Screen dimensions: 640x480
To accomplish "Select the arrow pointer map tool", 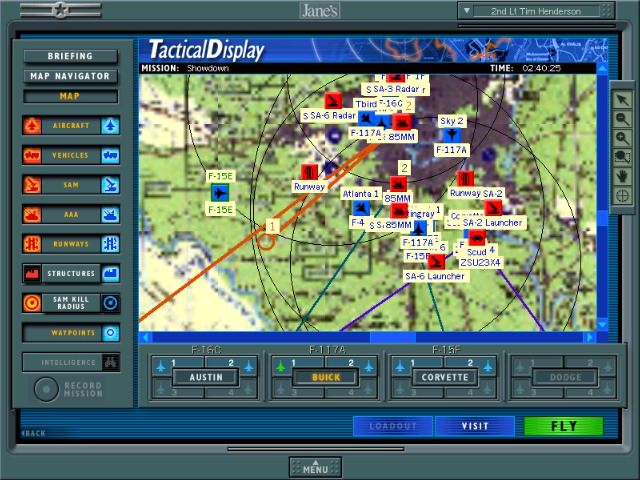I will tap(622, 100).
